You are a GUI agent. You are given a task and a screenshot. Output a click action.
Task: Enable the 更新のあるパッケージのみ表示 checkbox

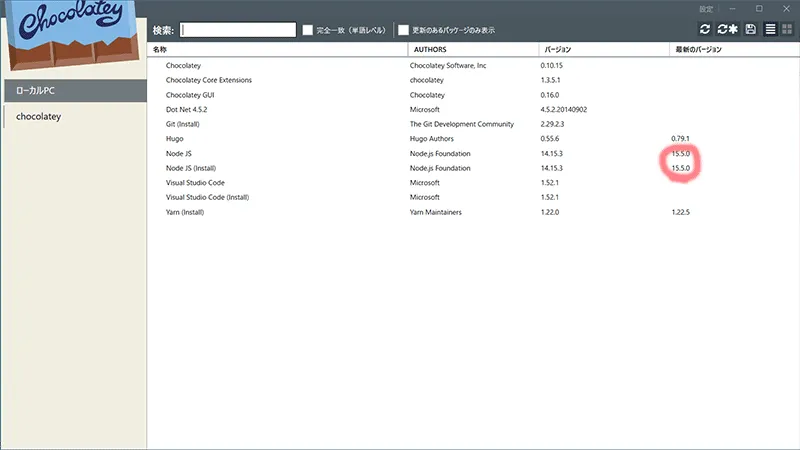pos(404,30)
